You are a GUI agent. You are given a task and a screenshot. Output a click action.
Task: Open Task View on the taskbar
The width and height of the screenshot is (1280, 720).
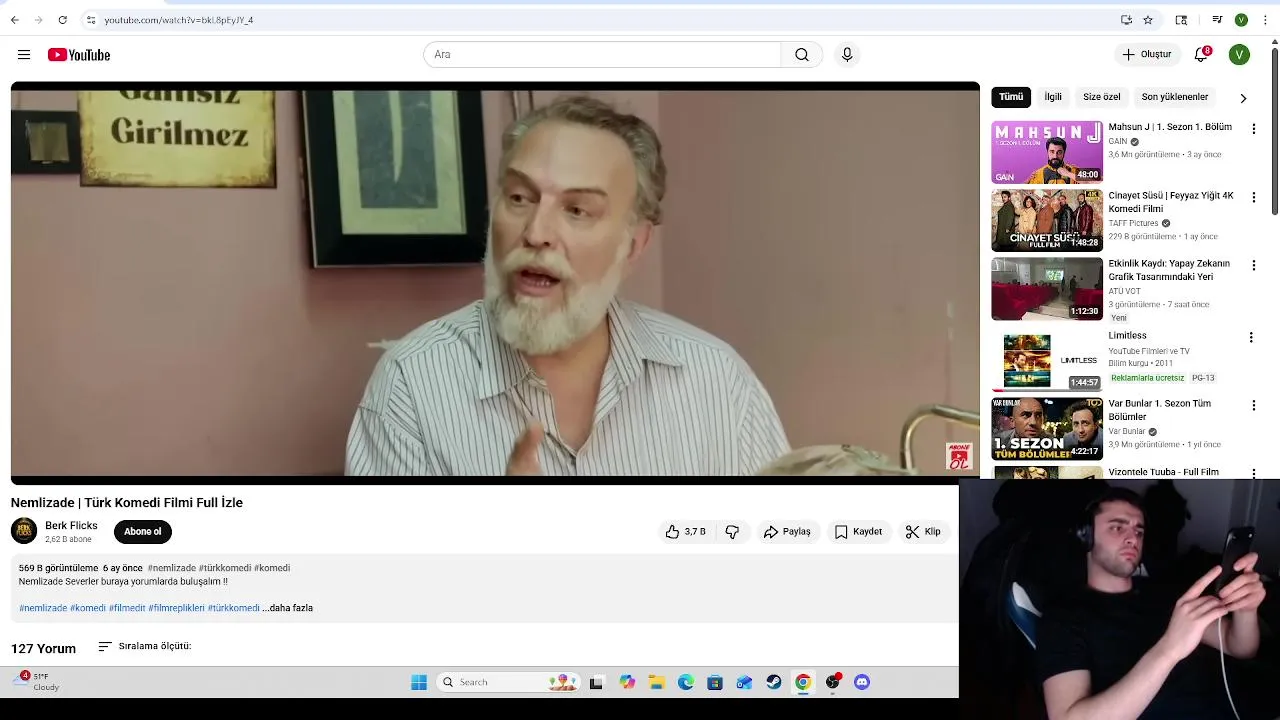point(597,682)
